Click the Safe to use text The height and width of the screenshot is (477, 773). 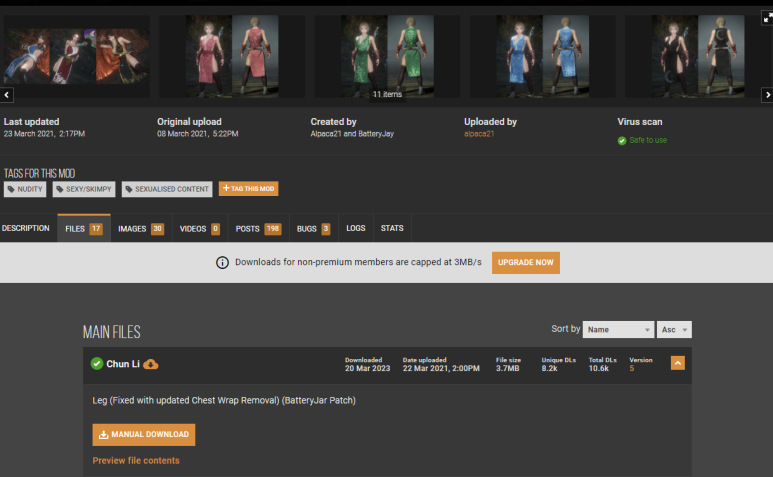point(648,140)
